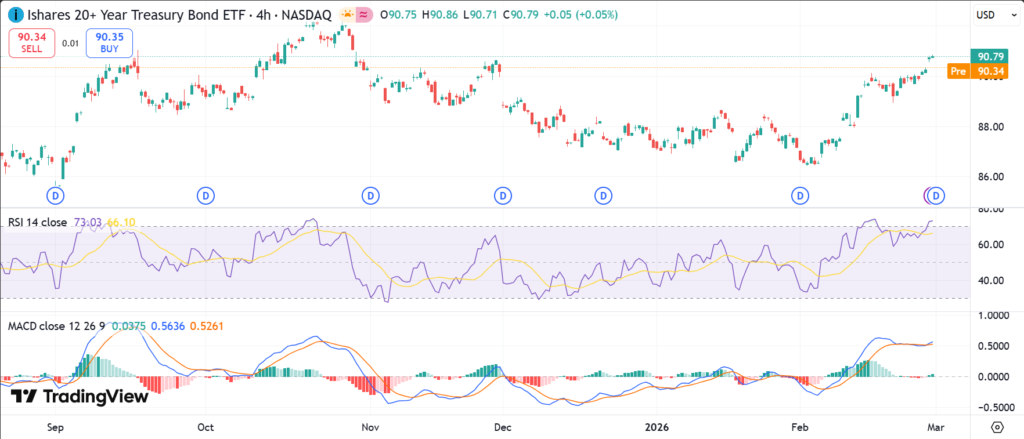Select the MACD close 12 26 9 label
1024x439 pixels.
57,325
